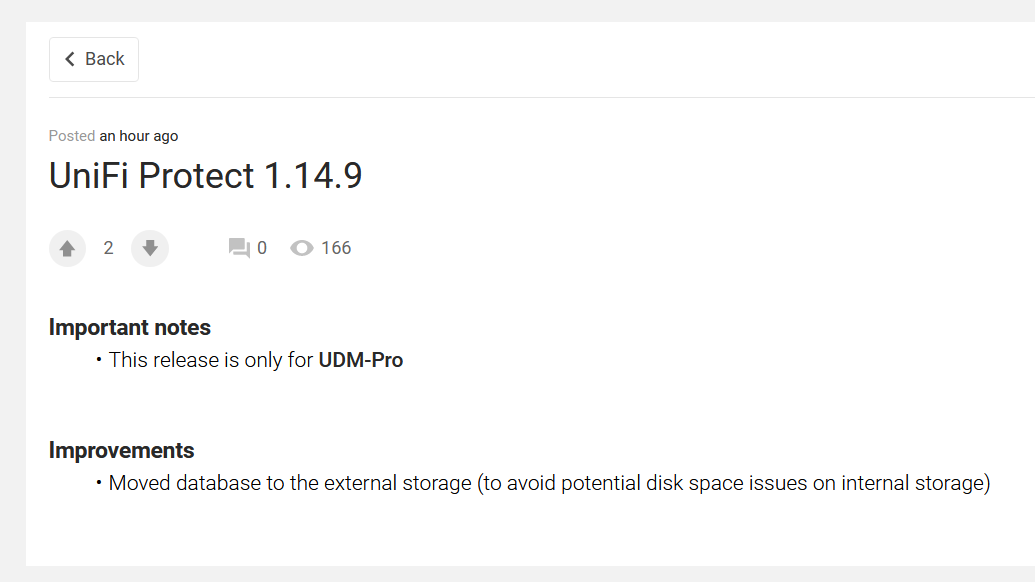The height and width of the screenshot is (582, 1035).
Task: Select the title 'UniFi Protect 1.14.9'
Action: 205,175
